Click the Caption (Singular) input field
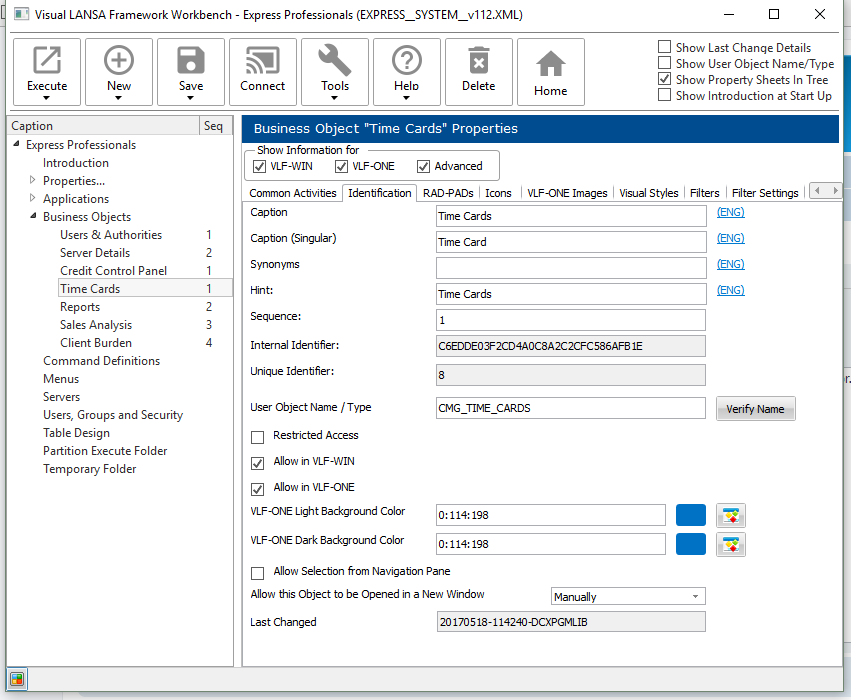851x700 pixels. coord(571,242)
